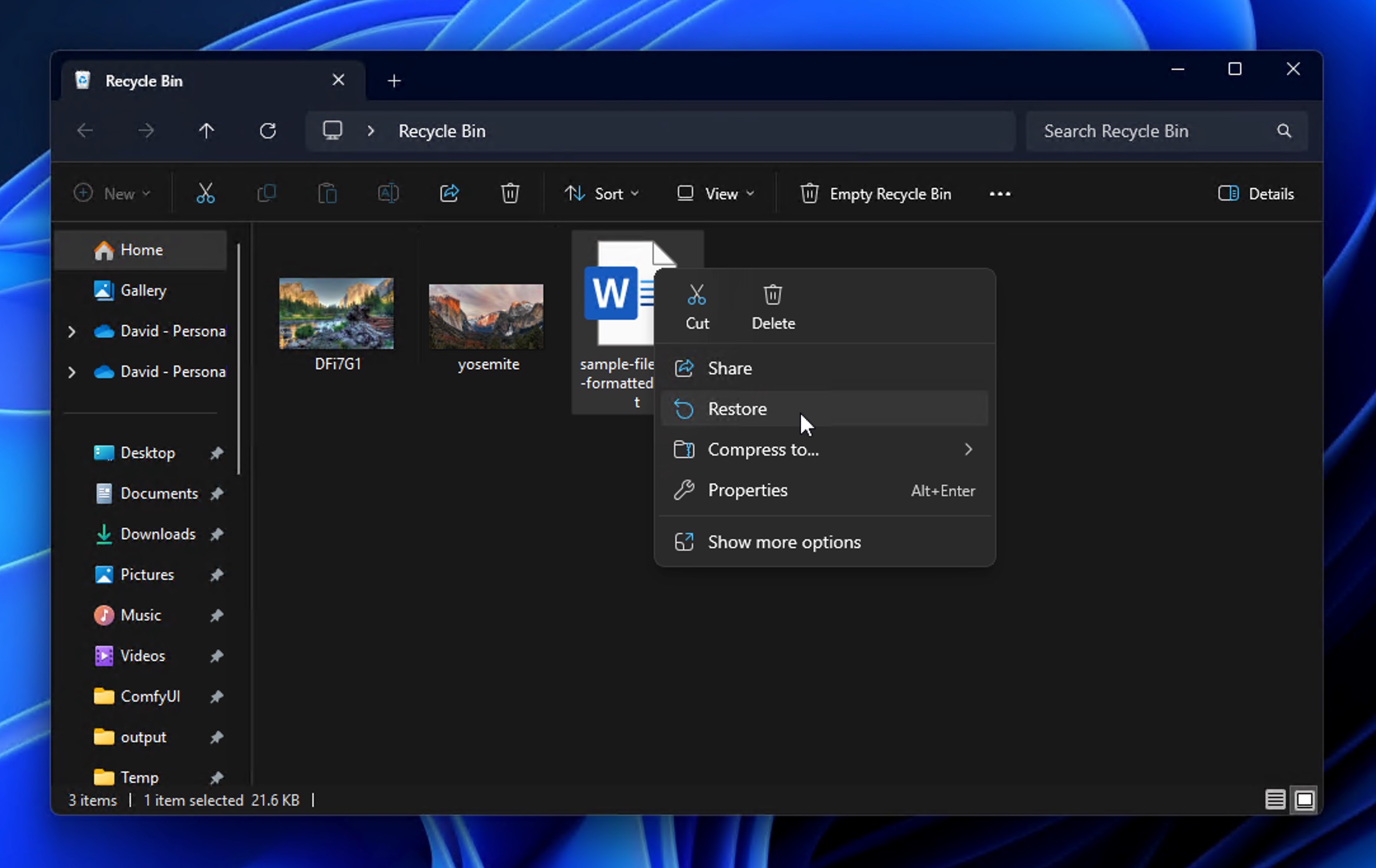Toggle the Details pane

click(x=1255, y=194)
